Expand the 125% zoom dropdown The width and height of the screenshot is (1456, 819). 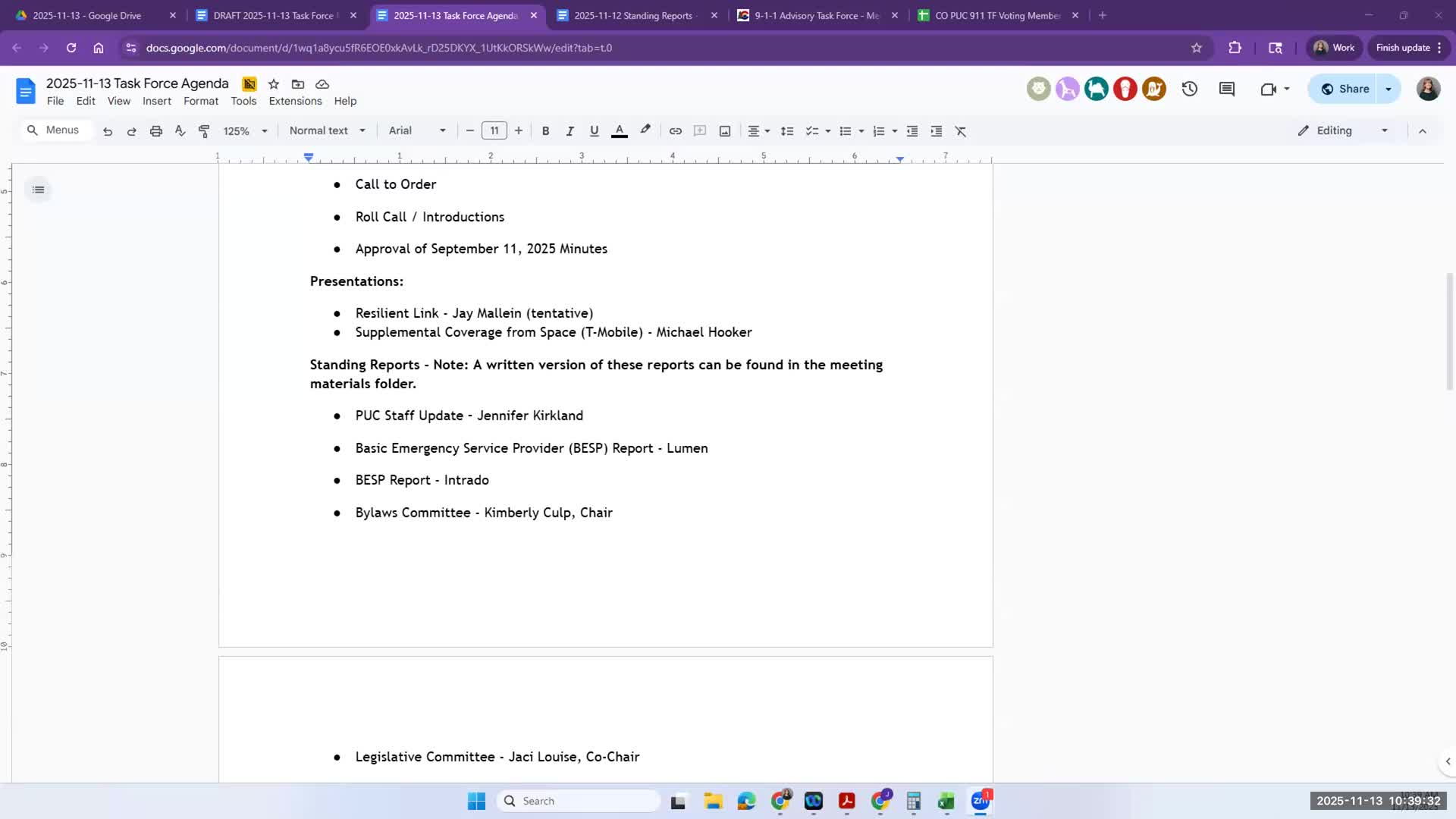(x=245, y=131)
